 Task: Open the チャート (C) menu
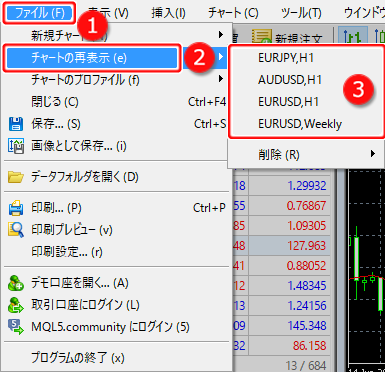(233, 13)
